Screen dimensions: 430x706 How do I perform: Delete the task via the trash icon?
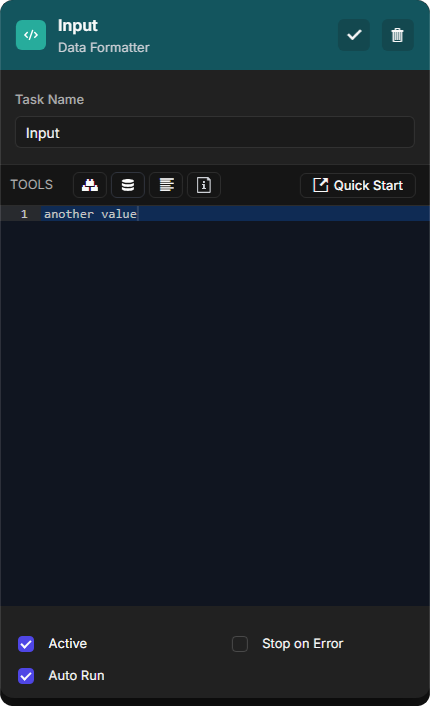click(x=398, y=35)
